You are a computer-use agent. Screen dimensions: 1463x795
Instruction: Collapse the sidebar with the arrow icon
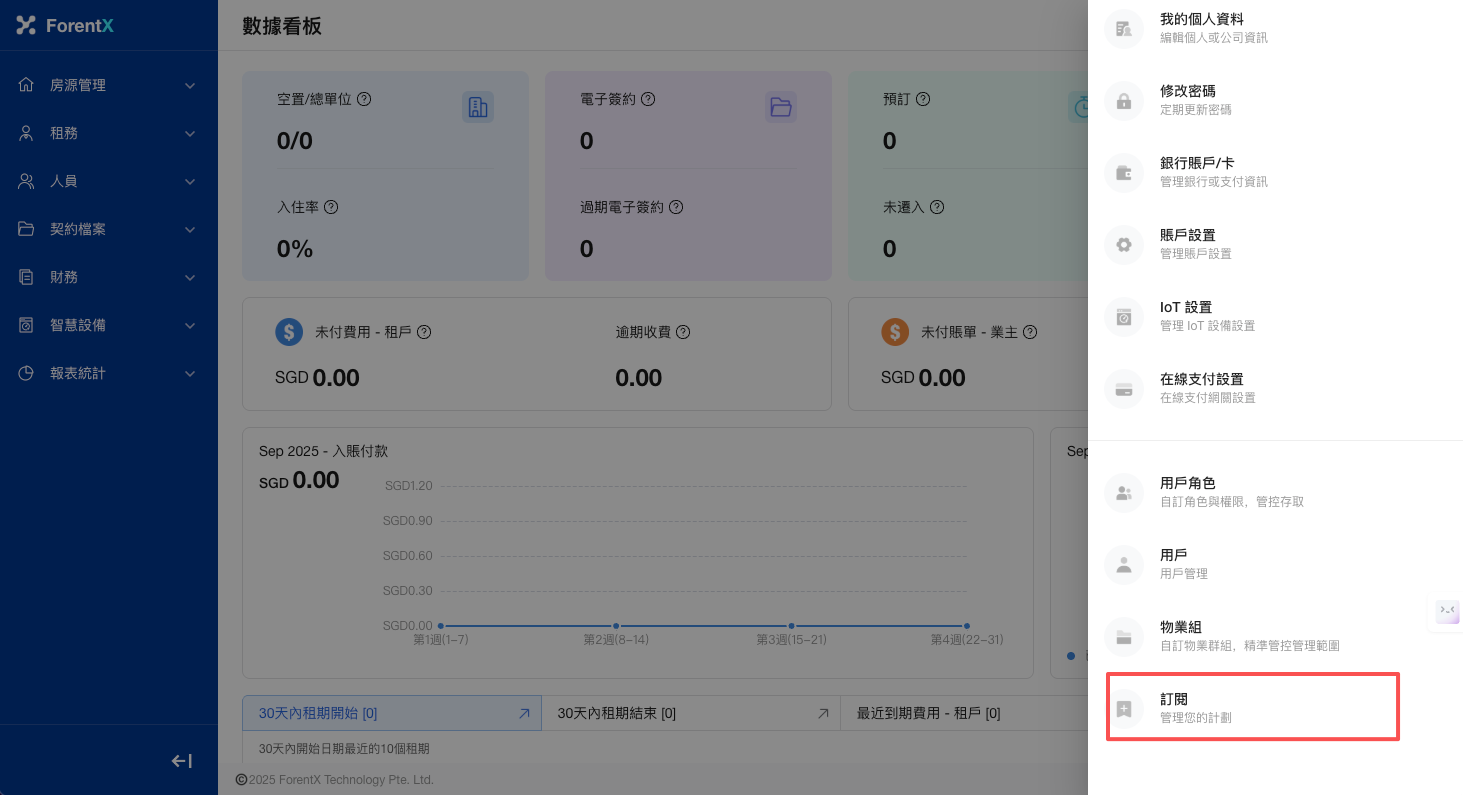(x=182, y=761)
